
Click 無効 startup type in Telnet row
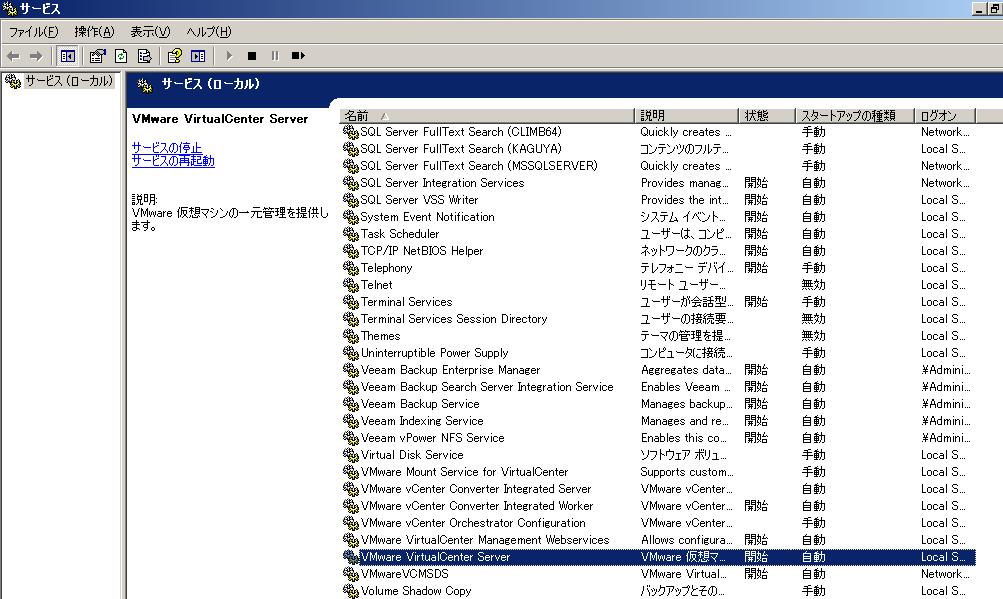point(814,285)
